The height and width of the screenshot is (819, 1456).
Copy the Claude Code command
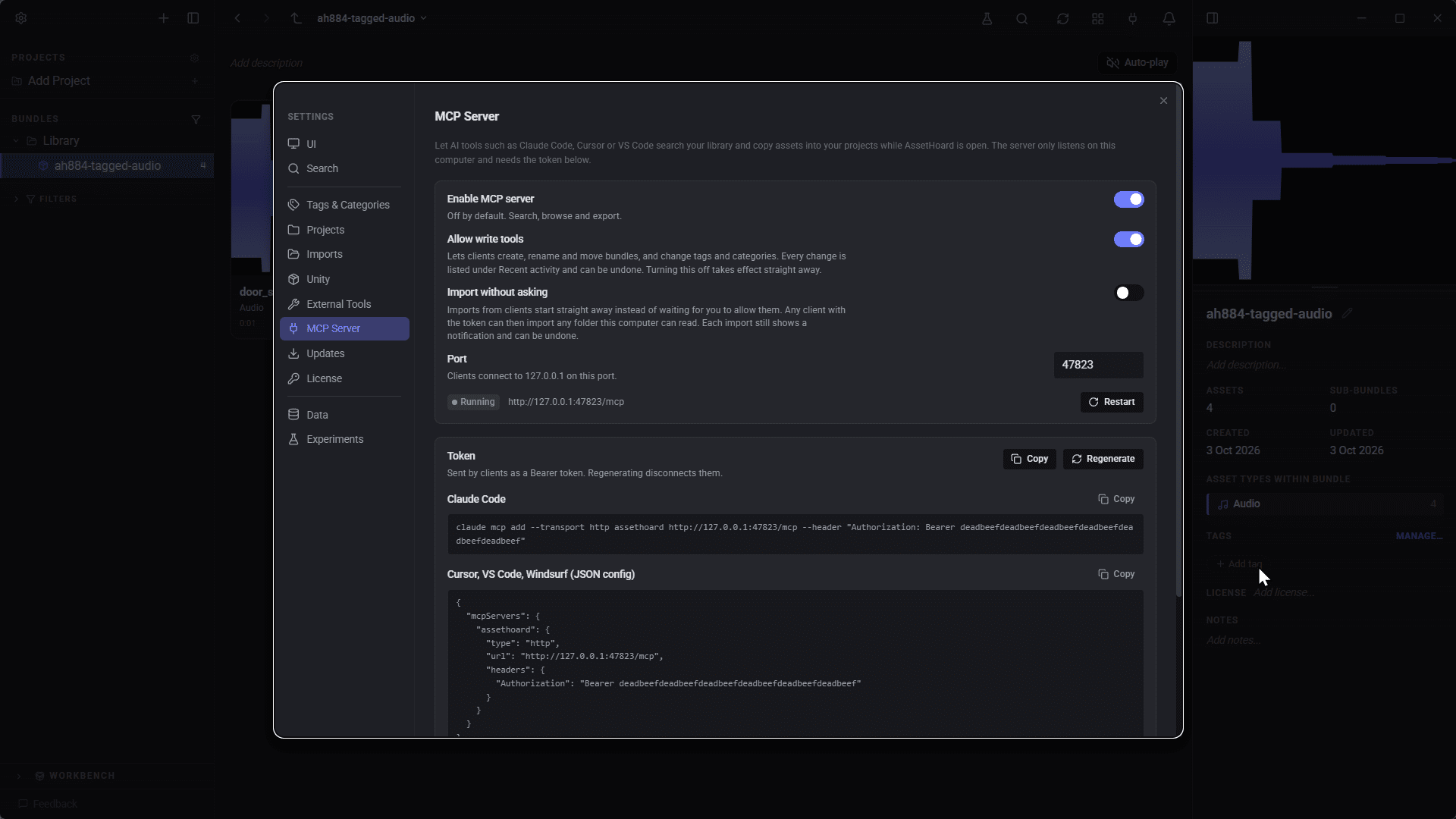pyautogui.click(x=1116, y=499)
